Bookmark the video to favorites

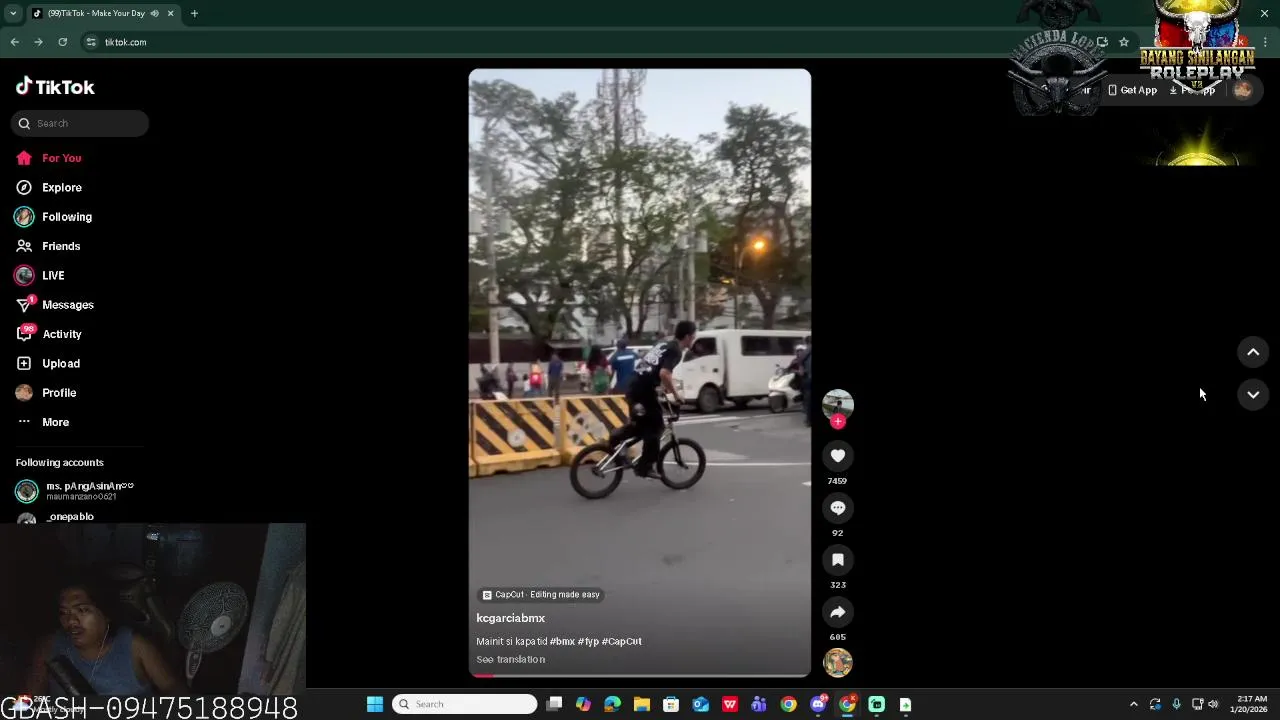838,560
